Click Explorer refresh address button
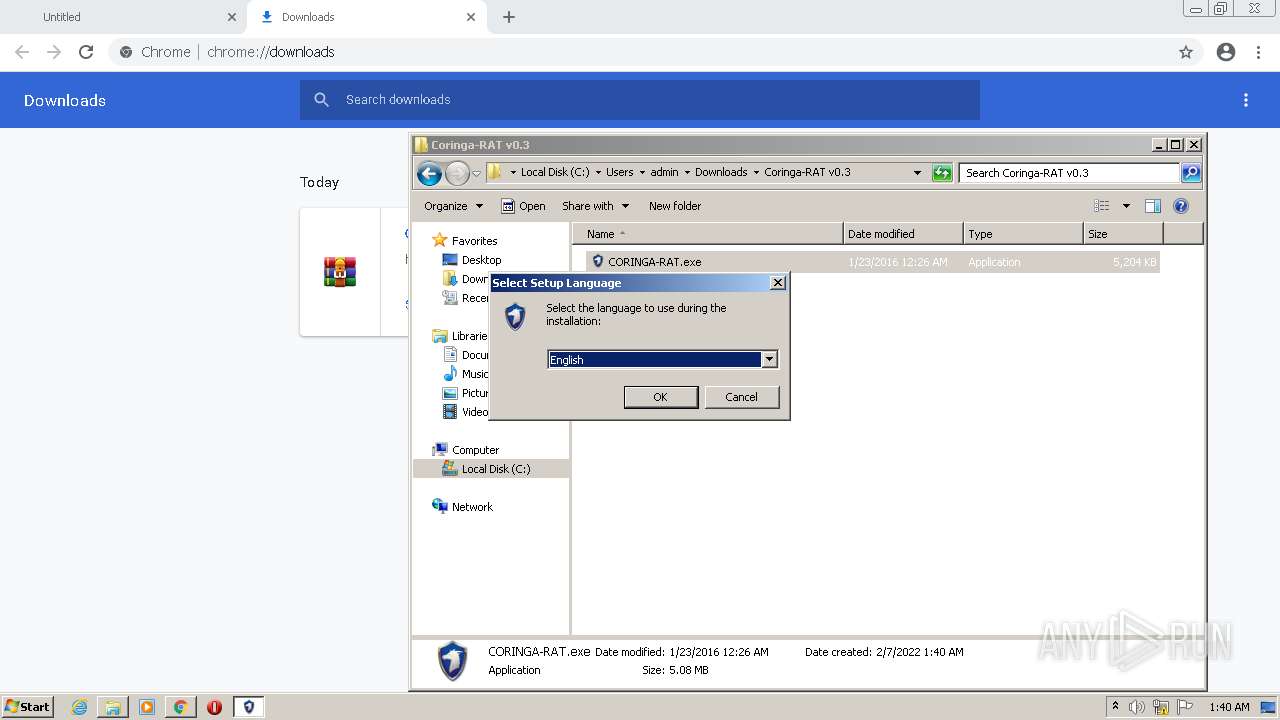The width and height of the screenshot is (1280, 720). (x=942, y=173)
